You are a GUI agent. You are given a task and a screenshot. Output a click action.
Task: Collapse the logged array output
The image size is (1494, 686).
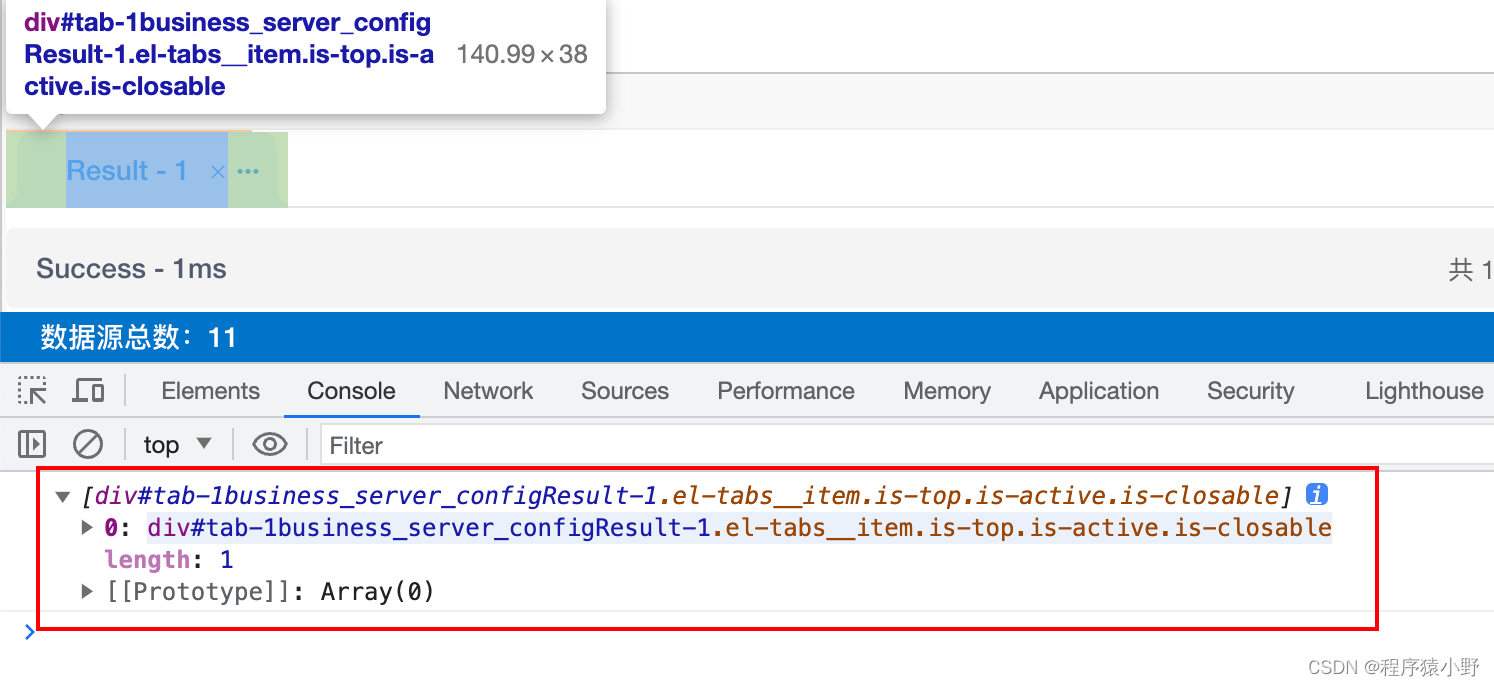pos(63,496)
